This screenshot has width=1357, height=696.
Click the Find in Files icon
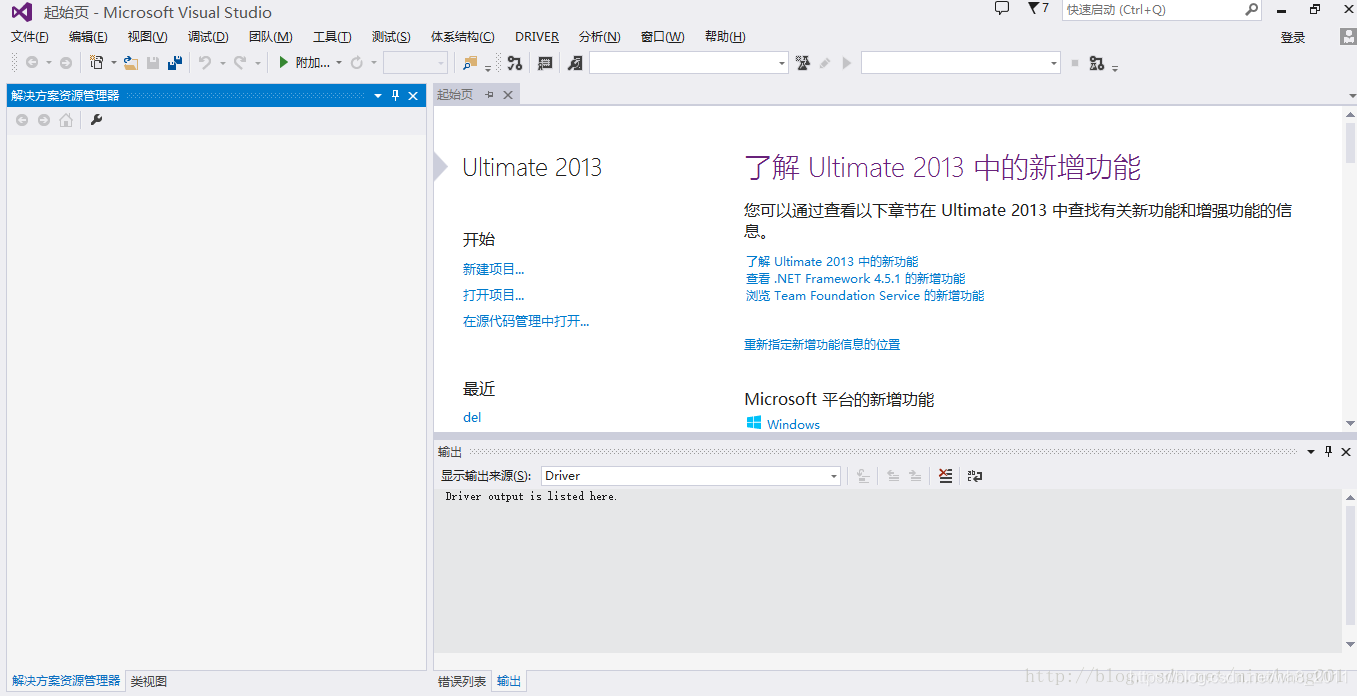tap(470, 63)
